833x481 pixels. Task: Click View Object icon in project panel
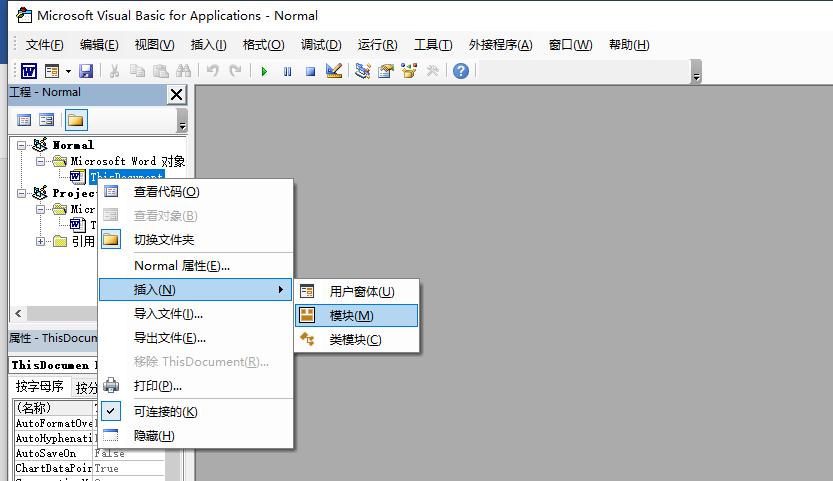pos(47,120)
